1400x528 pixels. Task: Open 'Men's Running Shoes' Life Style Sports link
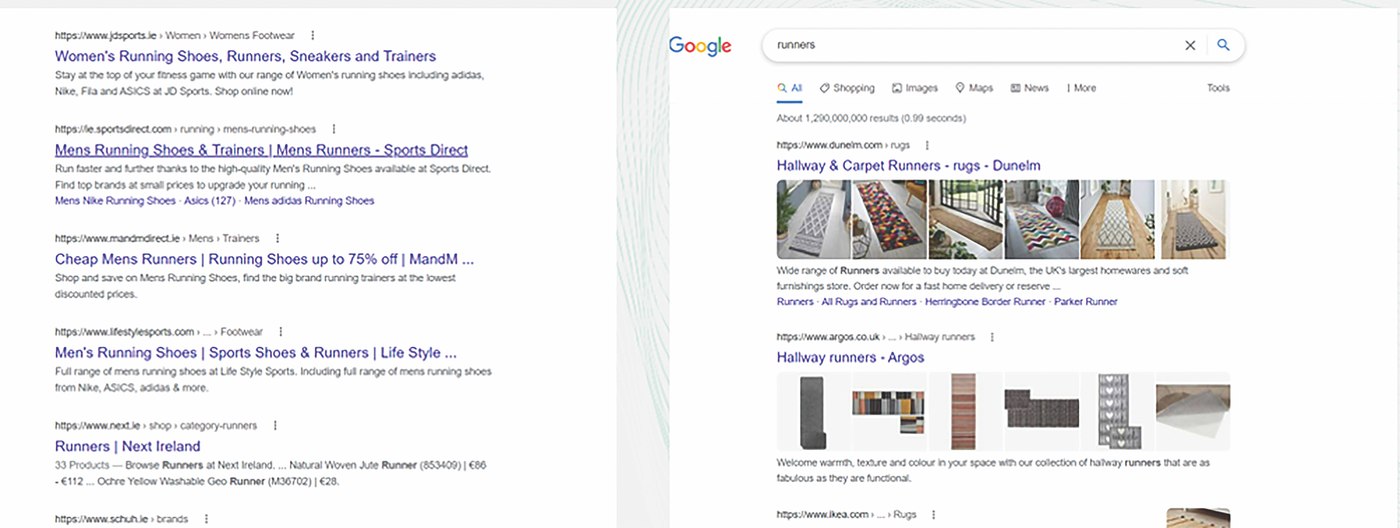coord(256,353)
